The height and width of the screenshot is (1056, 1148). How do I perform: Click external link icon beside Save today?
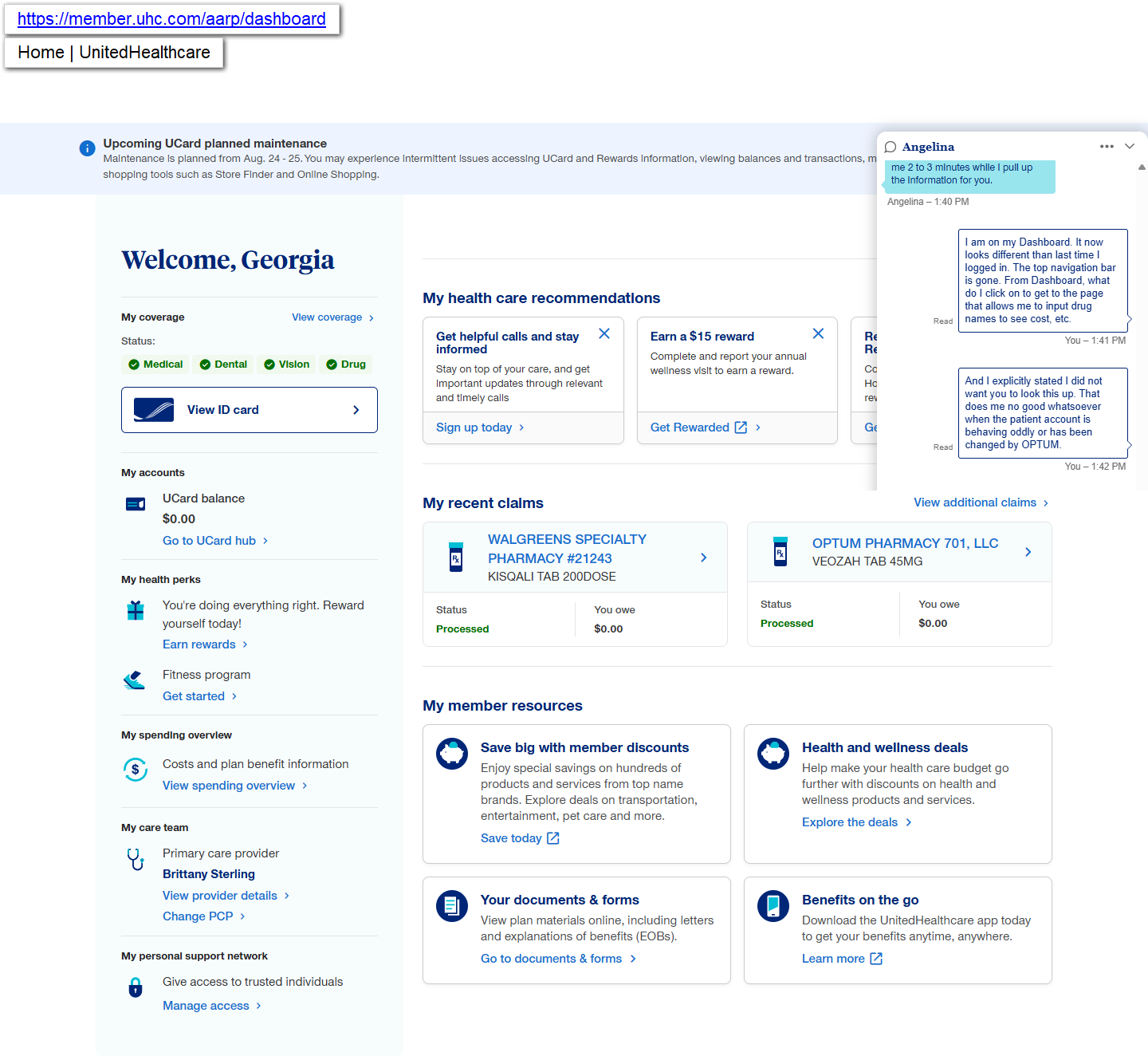[553, 838]
